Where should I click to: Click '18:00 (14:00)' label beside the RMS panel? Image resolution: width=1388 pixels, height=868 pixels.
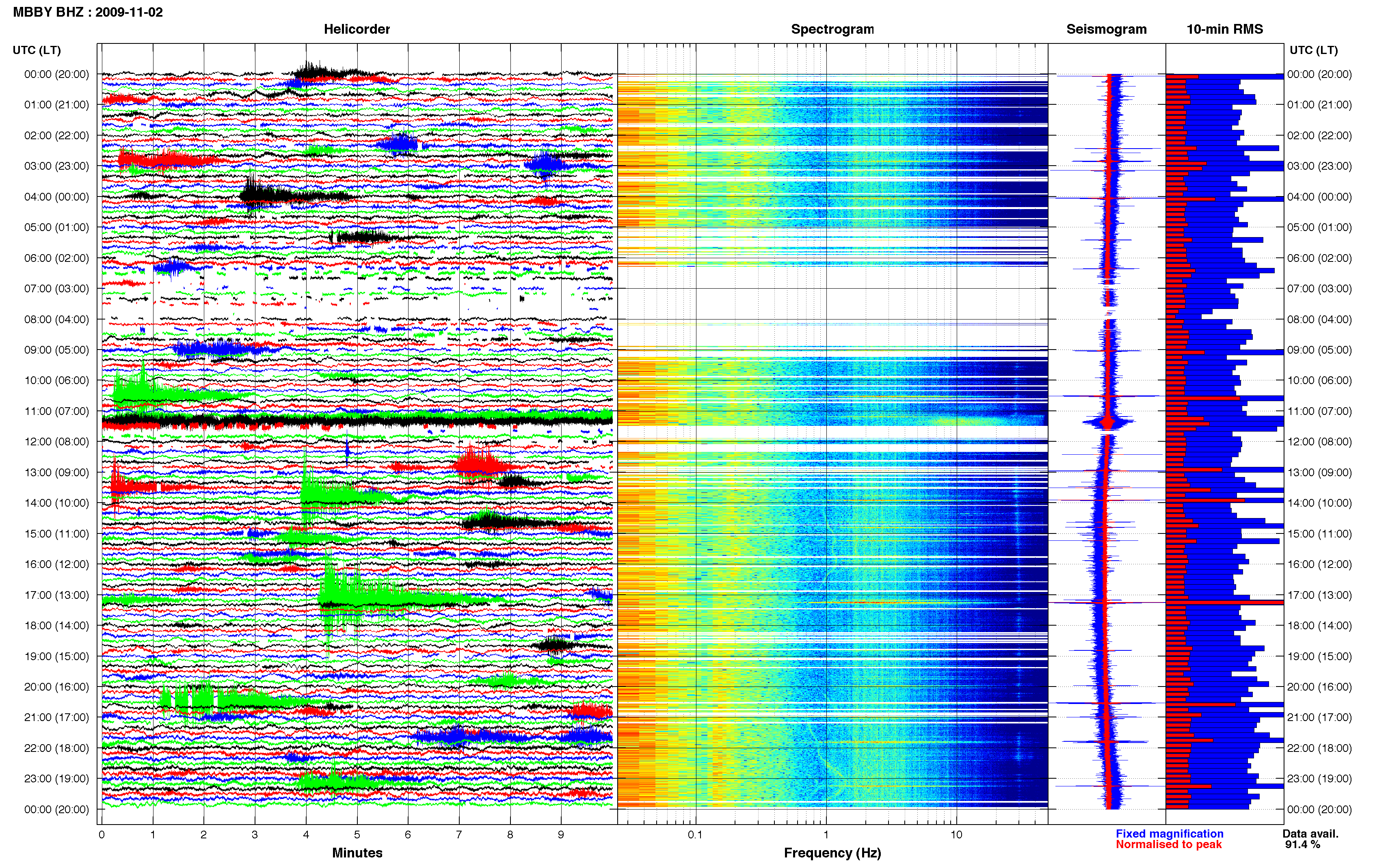[x=1319, y=626]
